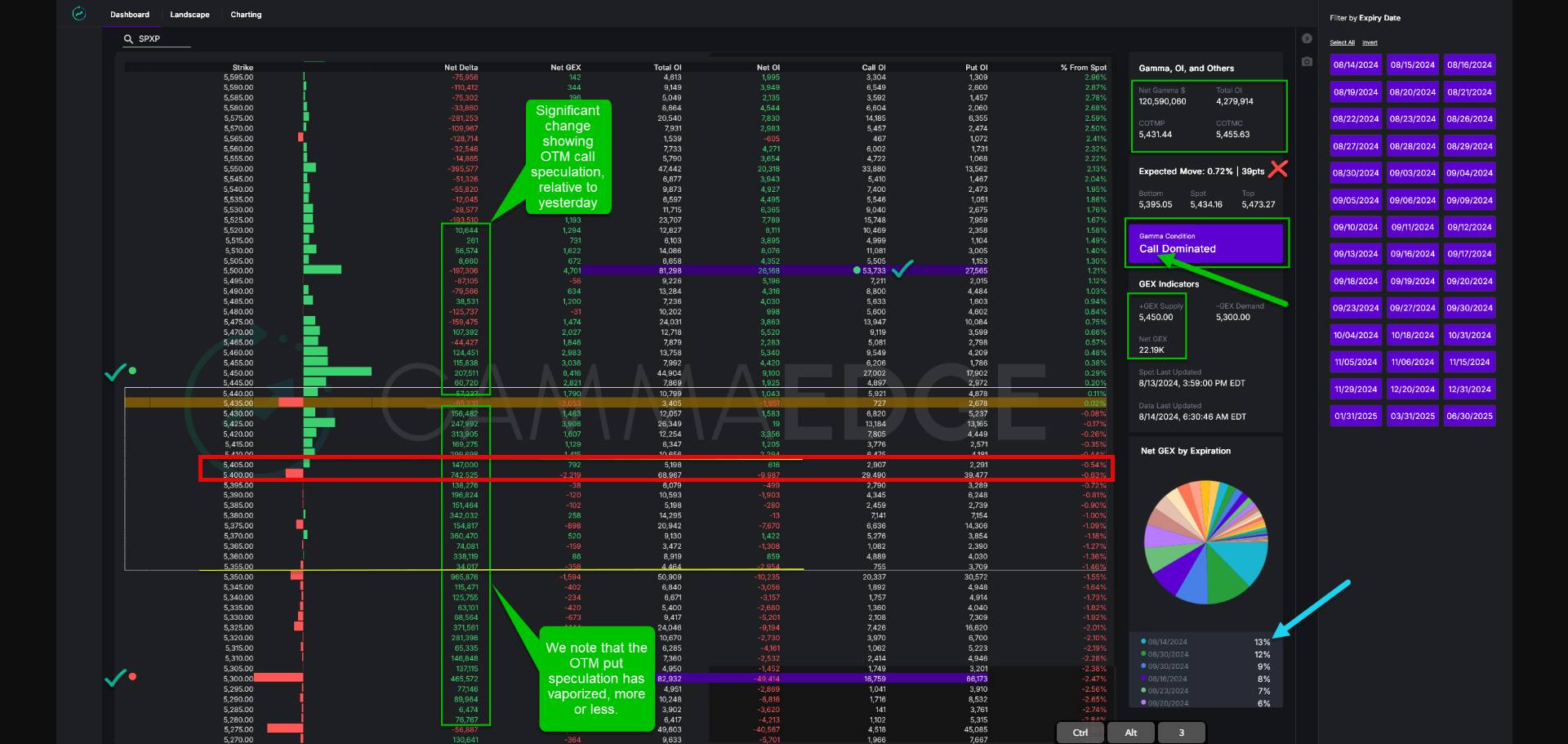Switch to the Charting tab
Image resolution: width=1568 pixels, height=744 pixels.
[x=246, y=15]
